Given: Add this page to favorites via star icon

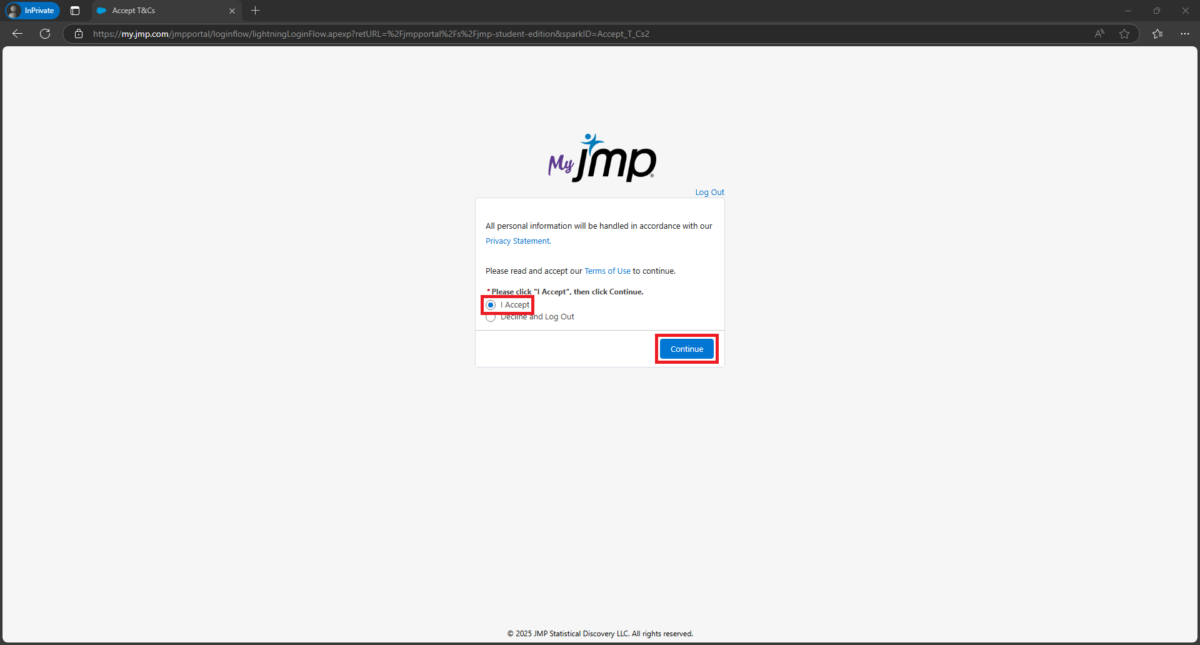Looking at the screenshot, I should pyautogui.click(x=1124, y=33).
